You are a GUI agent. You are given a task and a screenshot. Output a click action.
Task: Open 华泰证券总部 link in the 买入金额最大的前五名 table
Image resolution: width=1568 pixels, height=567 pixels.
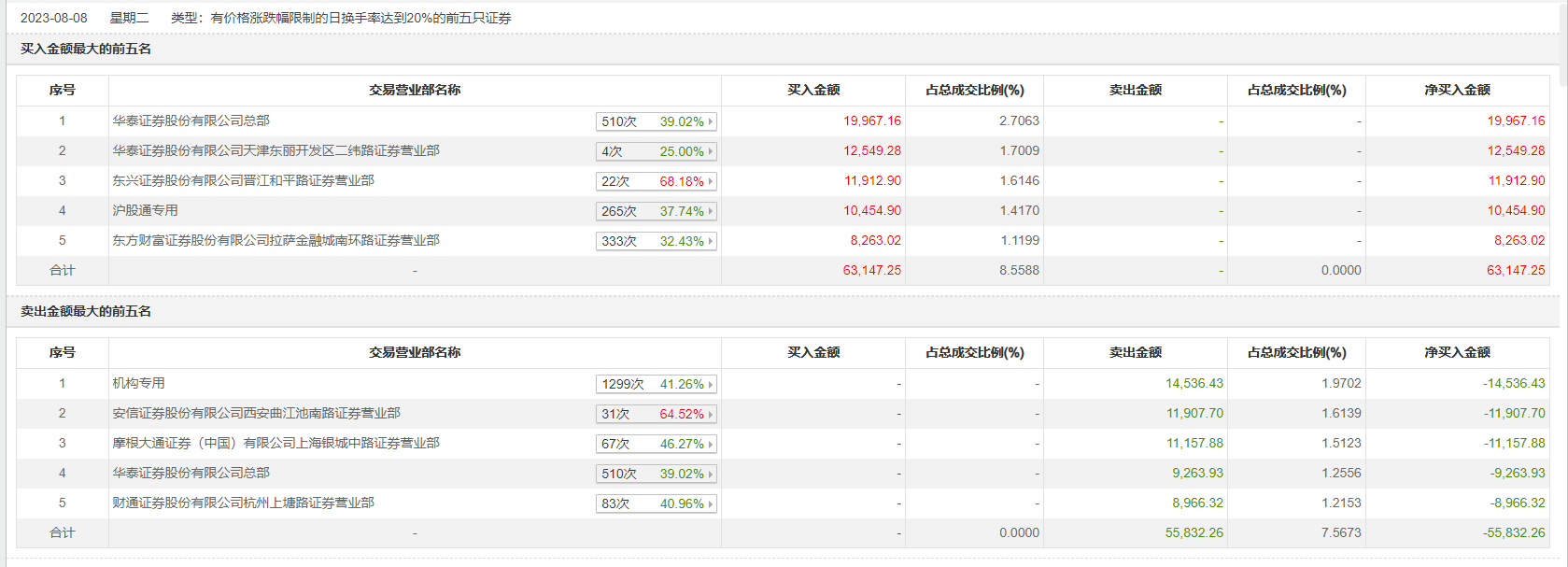pos(191,120)
